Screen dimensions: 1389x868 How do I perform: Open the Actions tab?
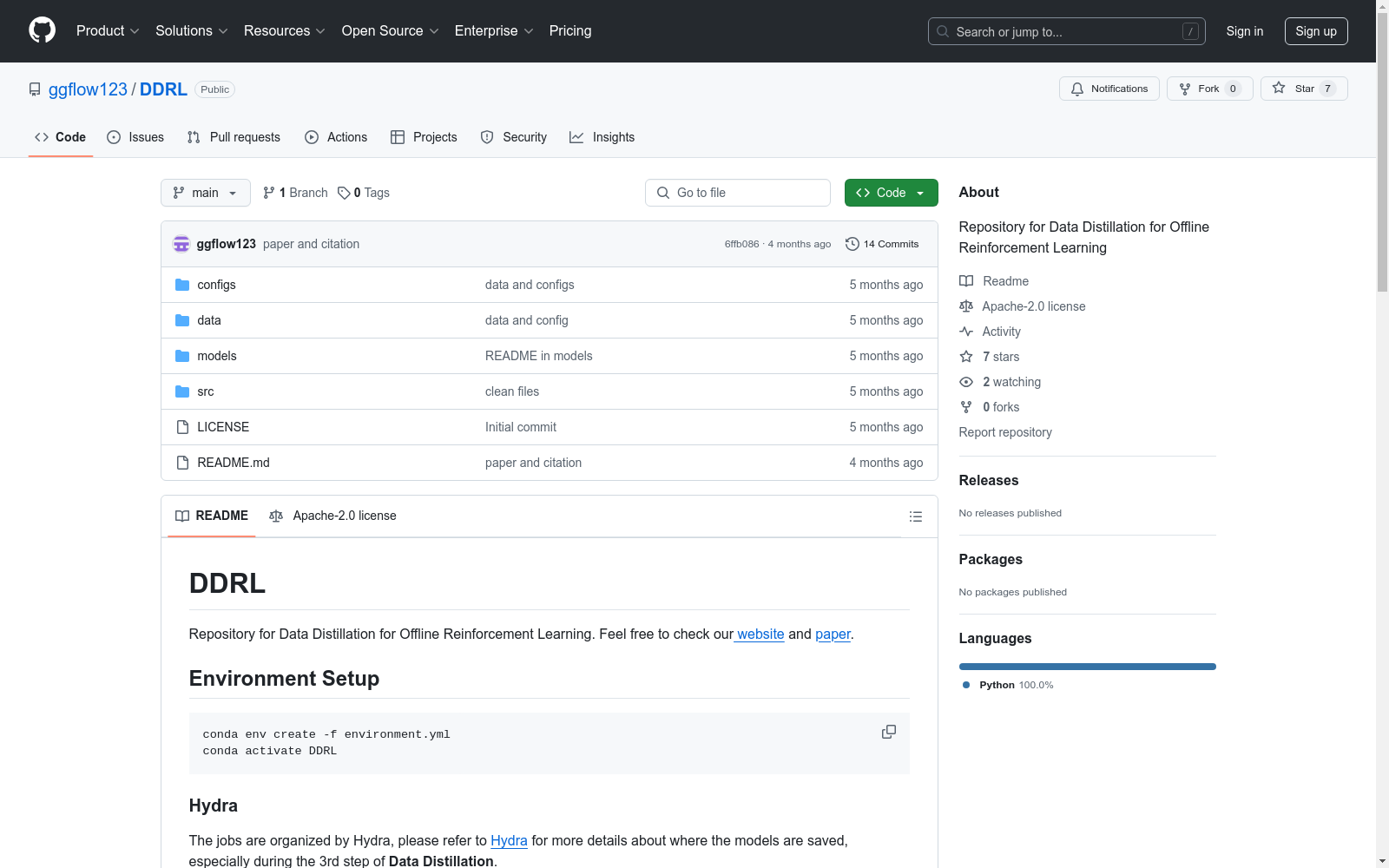(336, 137)
